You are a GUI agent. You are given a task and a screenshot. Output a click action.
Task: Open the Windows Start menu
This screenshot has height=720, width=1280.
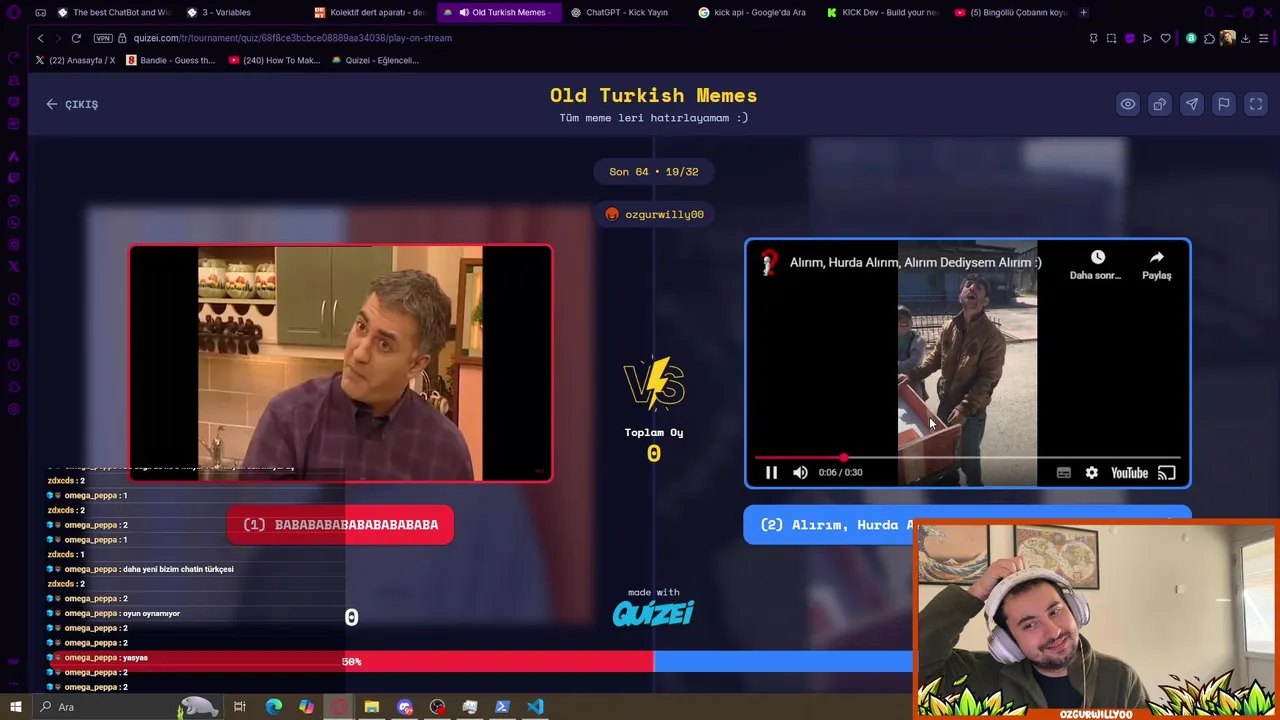pos(15,707)
